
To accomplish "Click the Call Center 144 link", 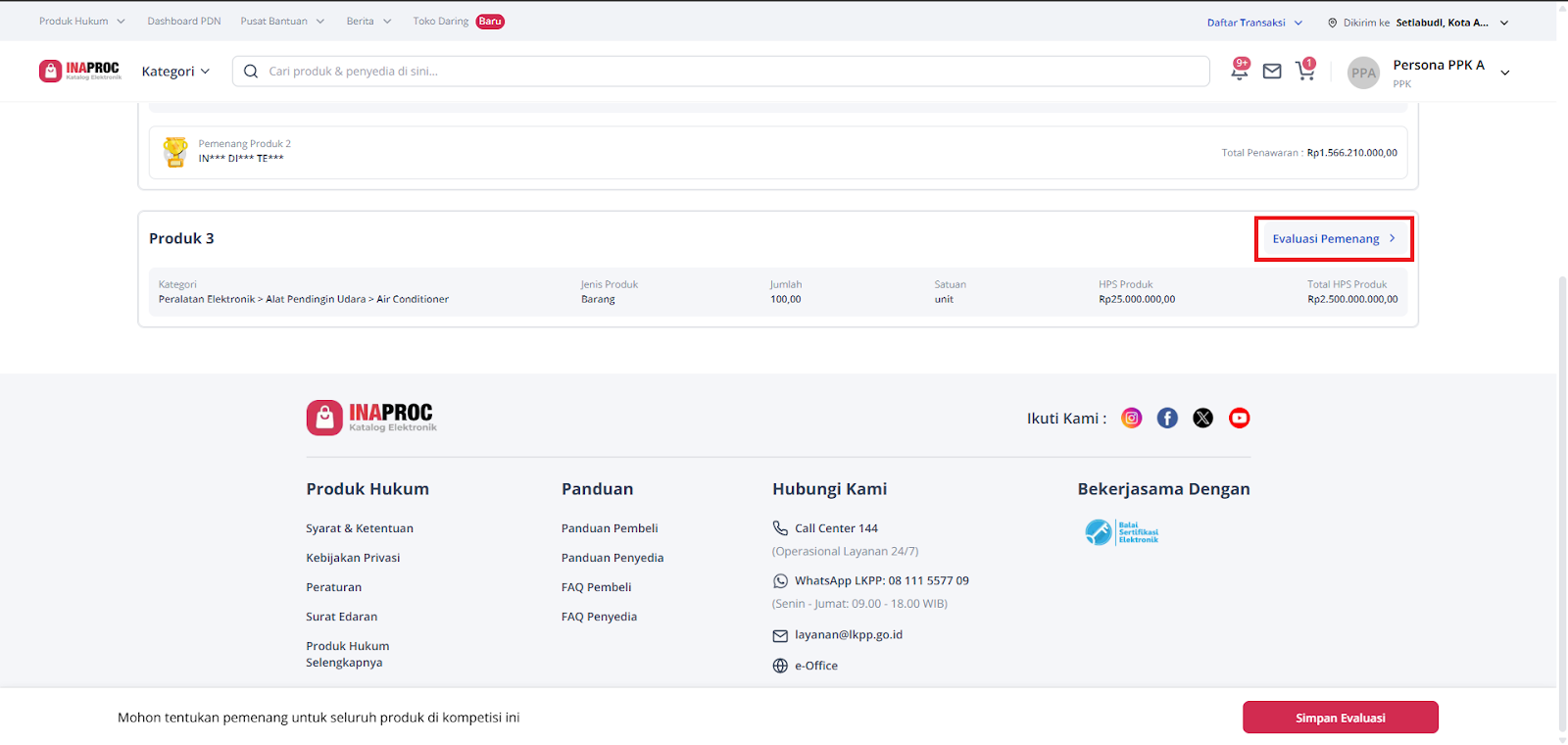I will (836, 528).
